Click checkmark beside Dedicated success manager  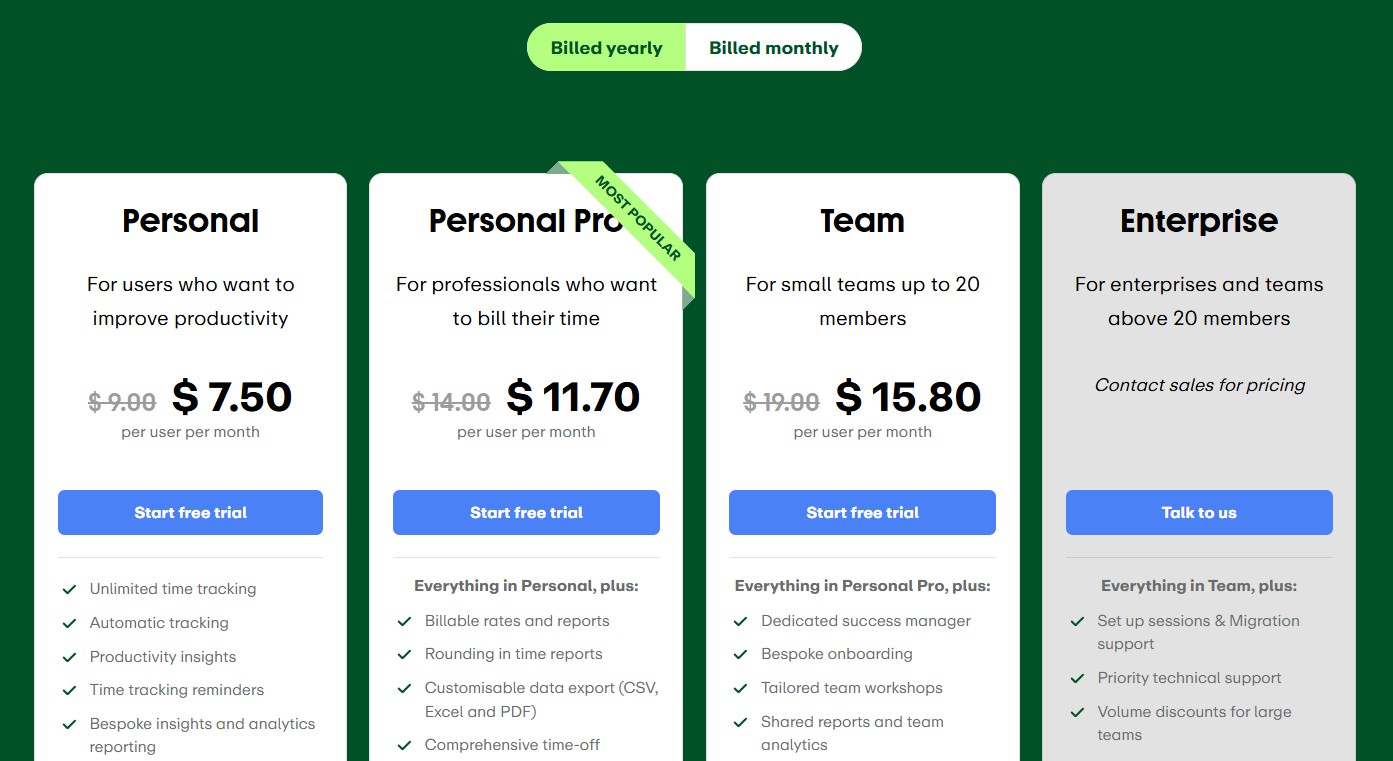(x=741, y=621)
